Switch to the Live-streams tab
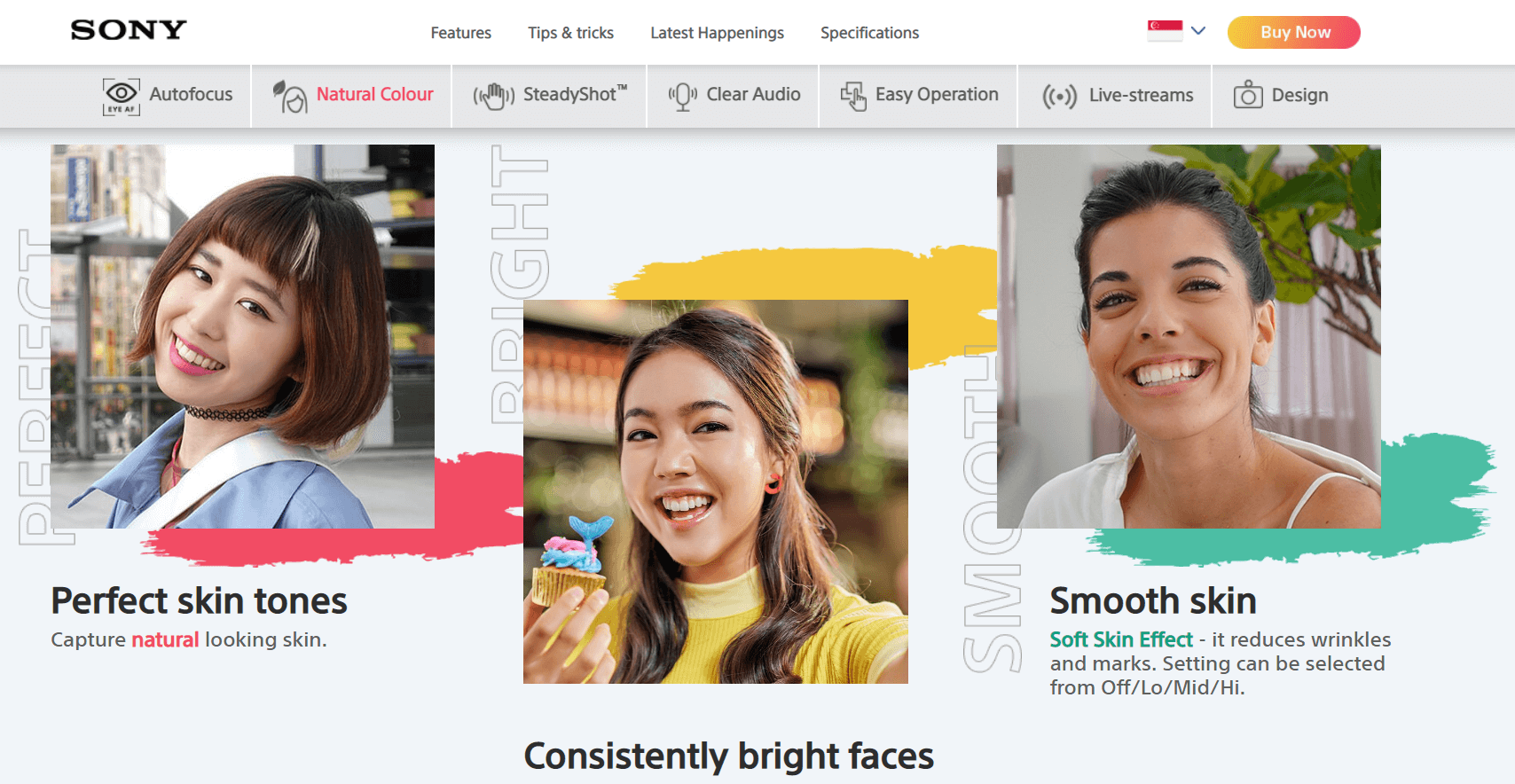 pos(1141,95)
